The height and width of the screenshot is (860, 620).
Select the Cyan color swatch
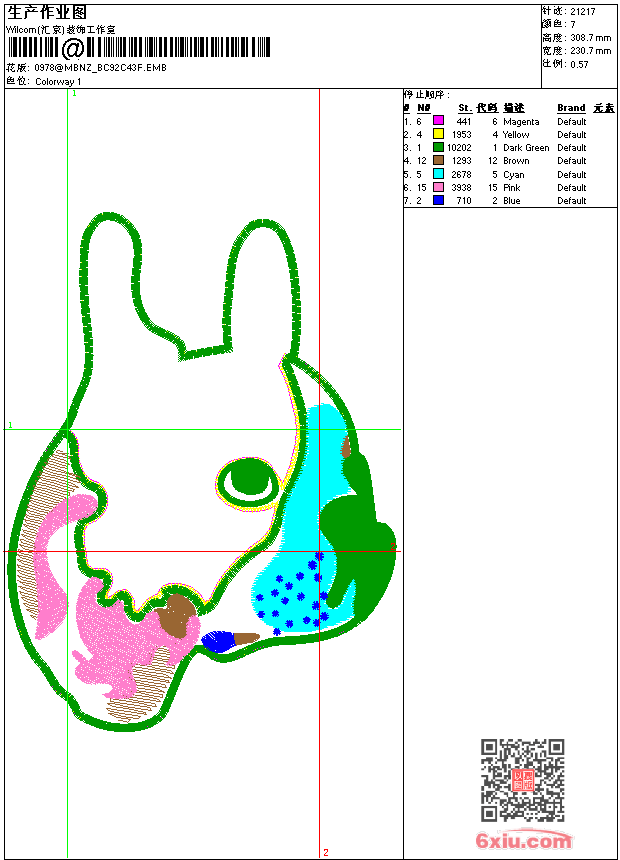tap(438, 174)
